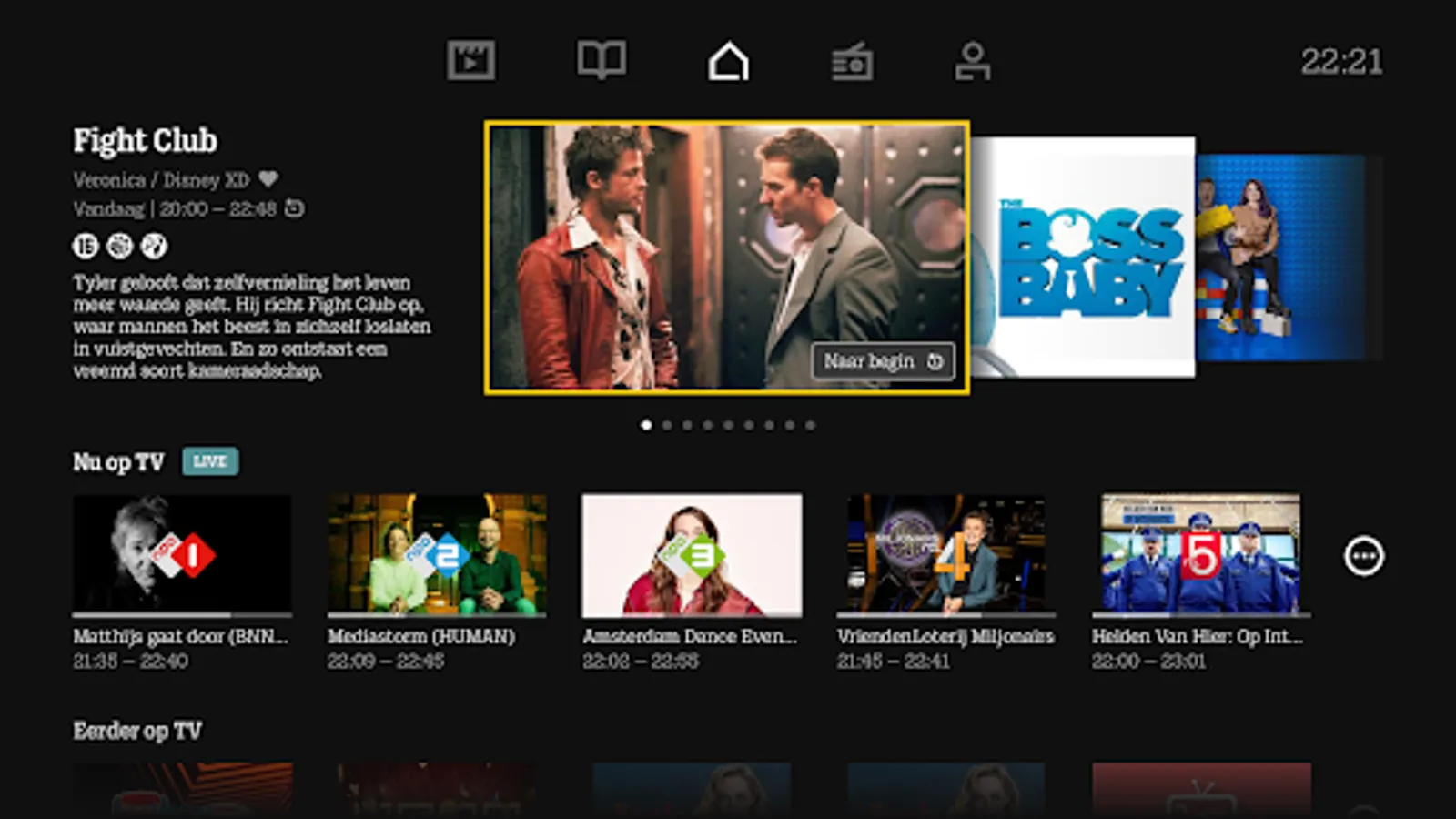This screenshot has height=819, width=1456.
Task: Open the TV guide book icon
Action: pyautogui.click(x=602, y=60)
